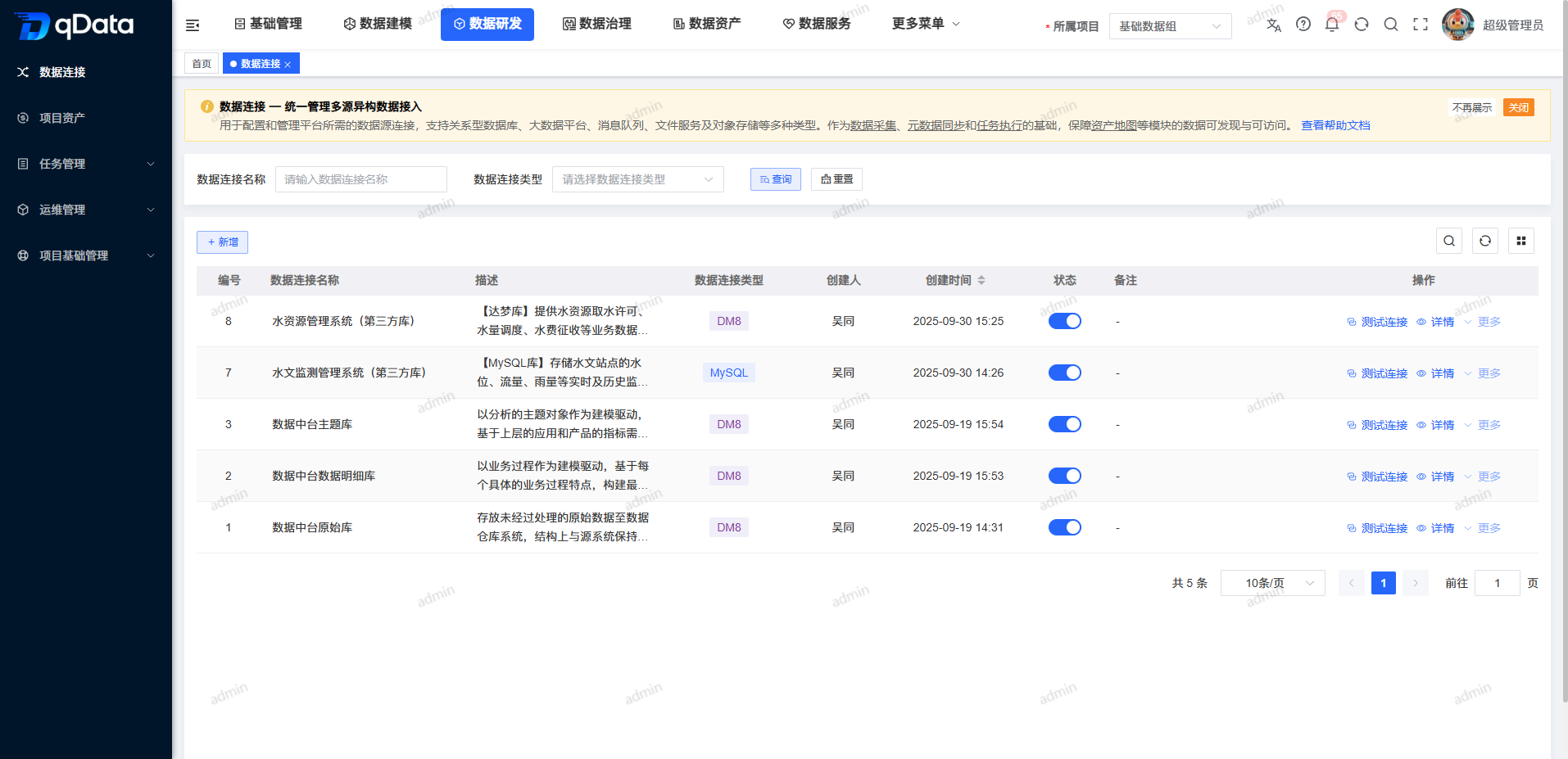This screenshot has height=759, width=1568.
Task: Open the user avatar menu
Action: [1457, 25]
